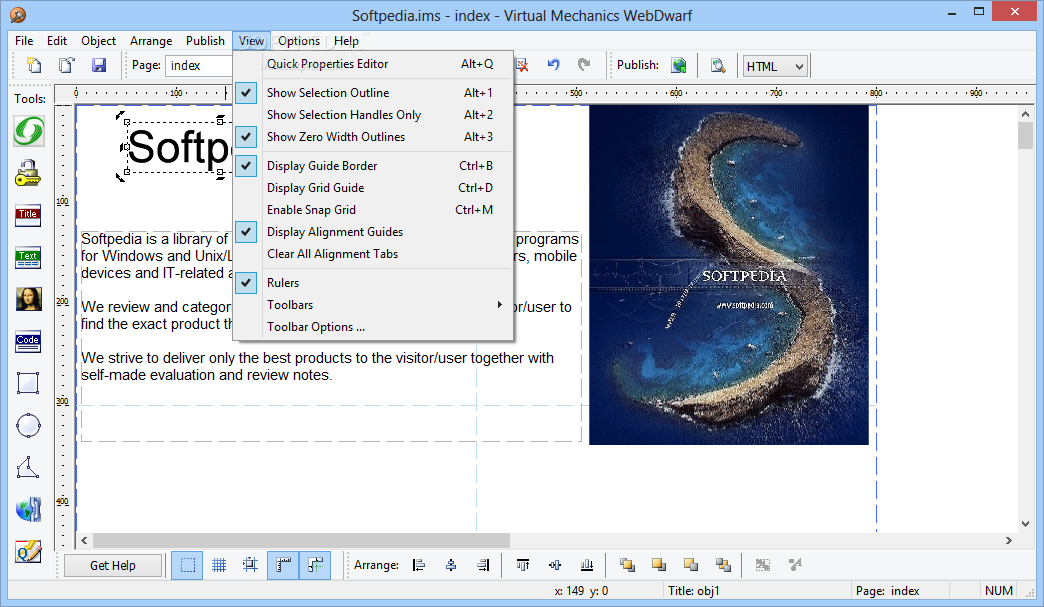Click the Align left arrange icon
The height and width of the screenshot is (607, 1044).
[419, 565]
